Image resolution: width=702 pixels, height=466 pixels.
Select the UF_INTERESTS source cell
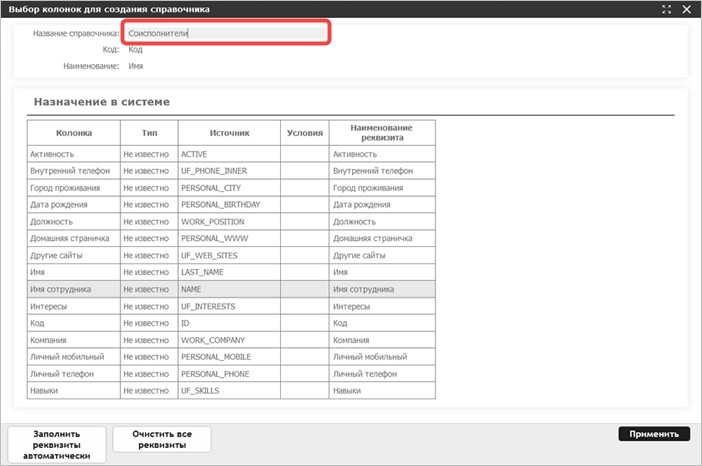tap(229, 306)
